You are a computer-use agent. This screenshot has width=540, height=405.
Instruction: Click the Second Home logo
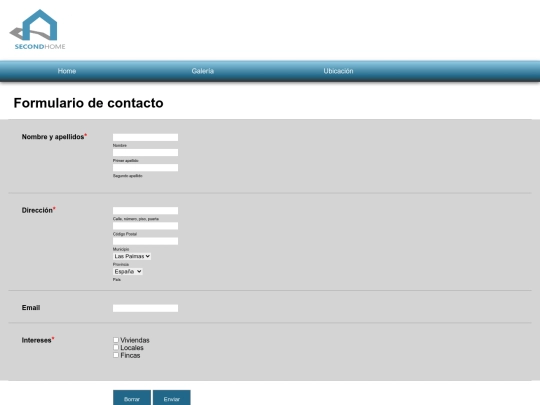coord(37,30)
